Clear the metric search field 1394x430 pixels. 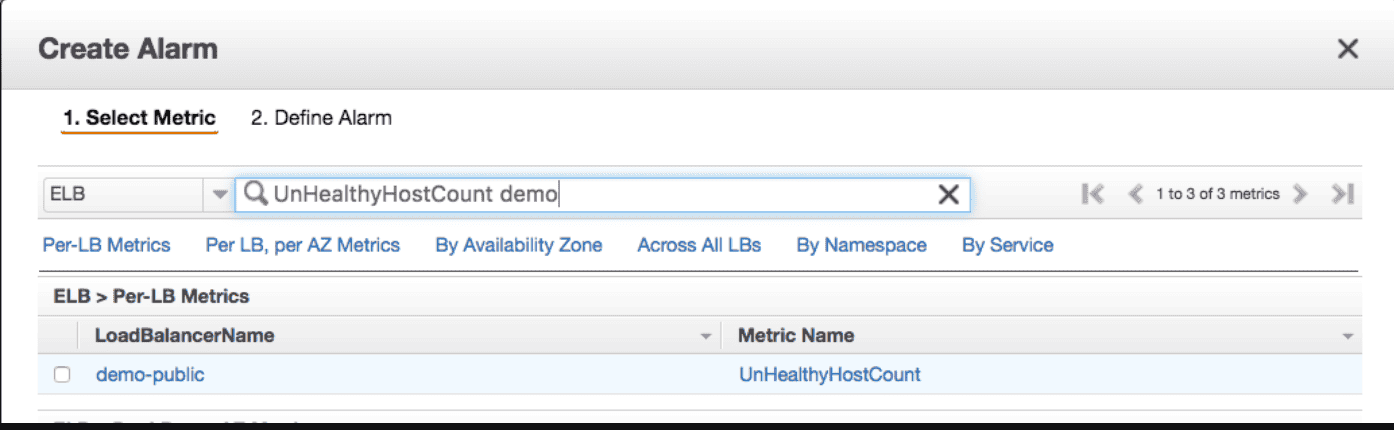tap(947, 194)
